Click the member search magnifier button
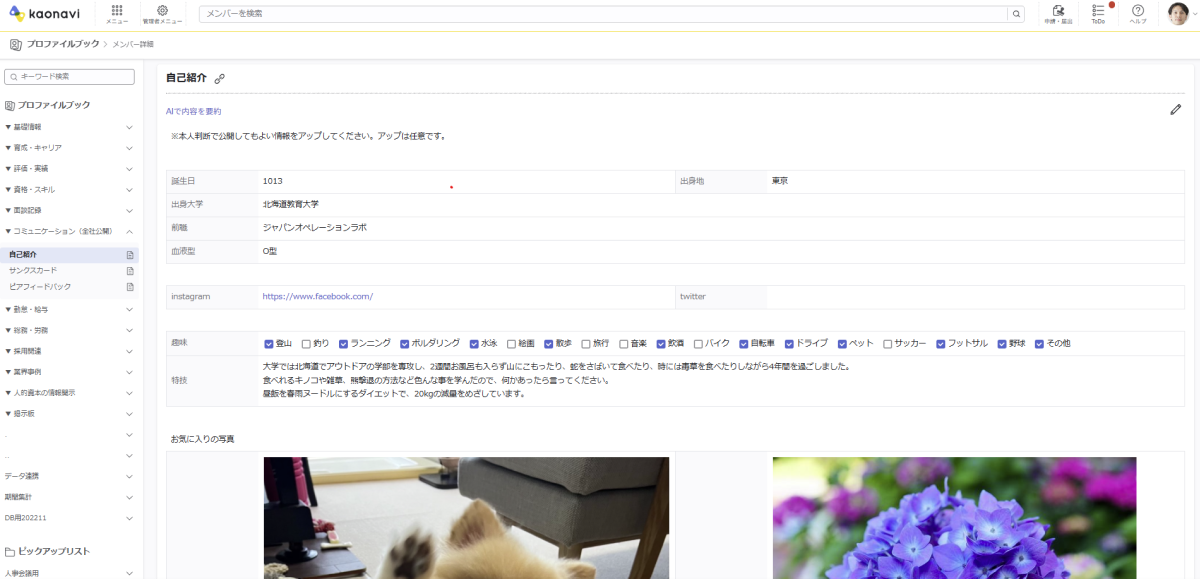This screenshot has width=1200, height=580. [x=1017, y=14]
